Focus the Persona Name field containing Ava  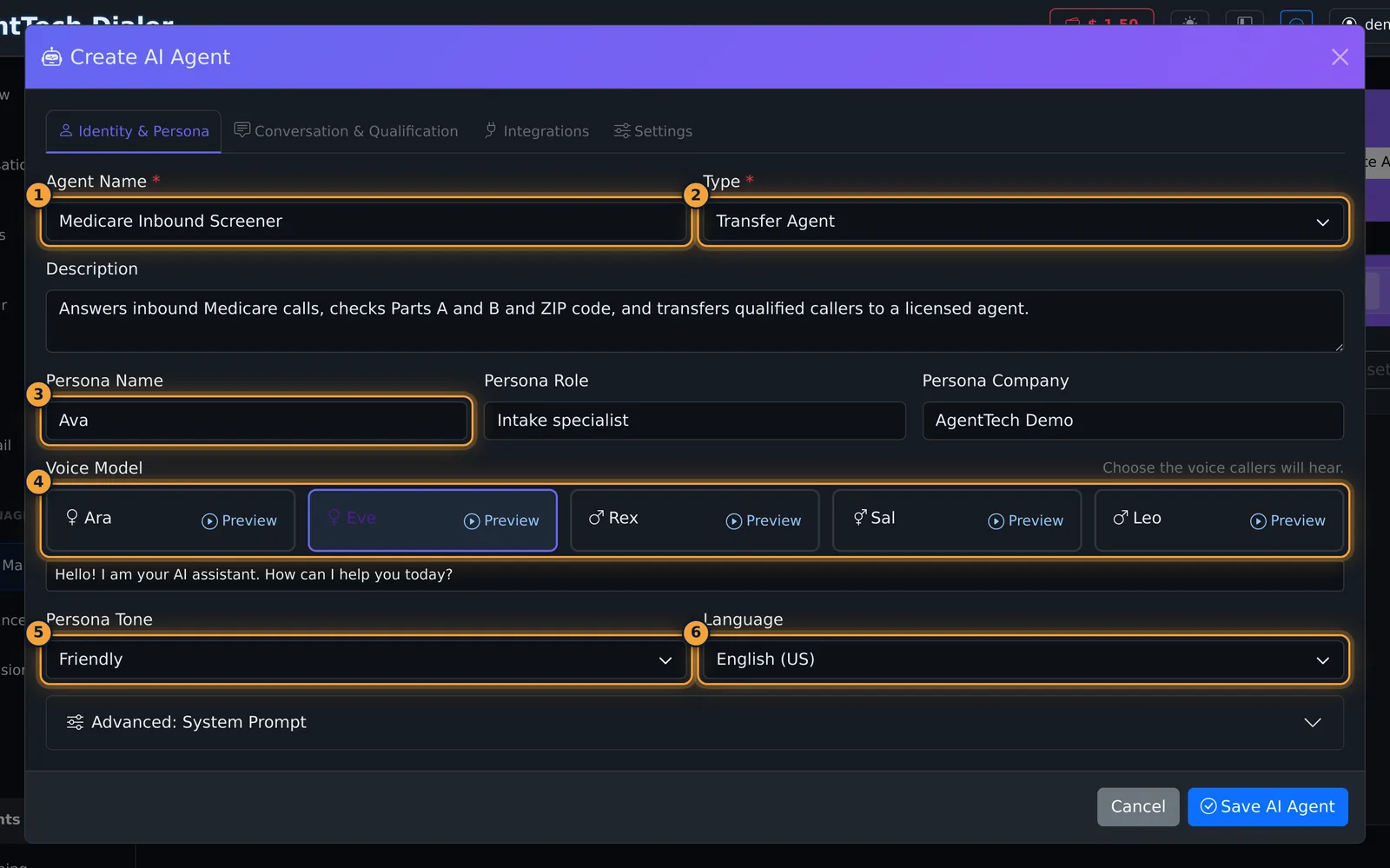point(256,421)
